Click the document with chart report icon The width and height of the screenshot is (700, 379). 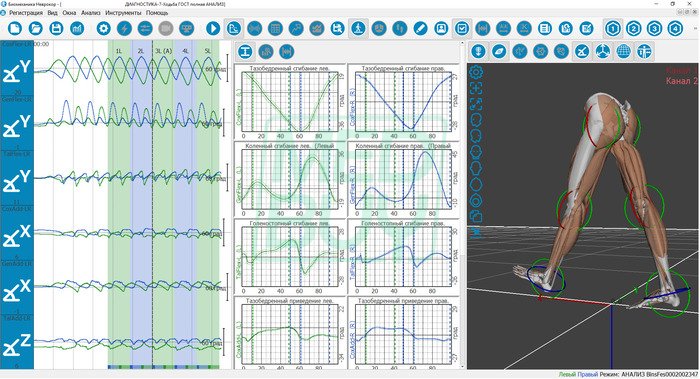(x=565, y=29)
